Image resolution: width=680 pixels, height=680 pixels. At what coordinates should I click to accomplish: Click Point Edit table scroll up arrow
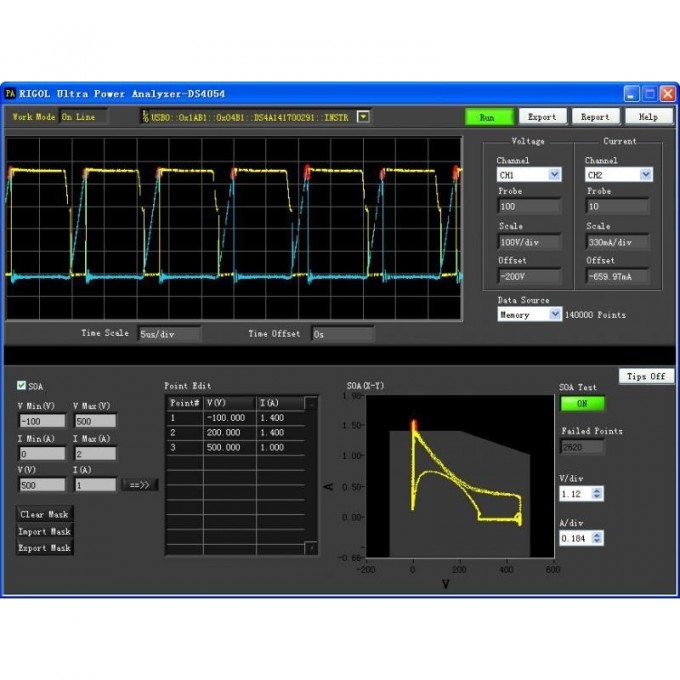coord(311,403)
